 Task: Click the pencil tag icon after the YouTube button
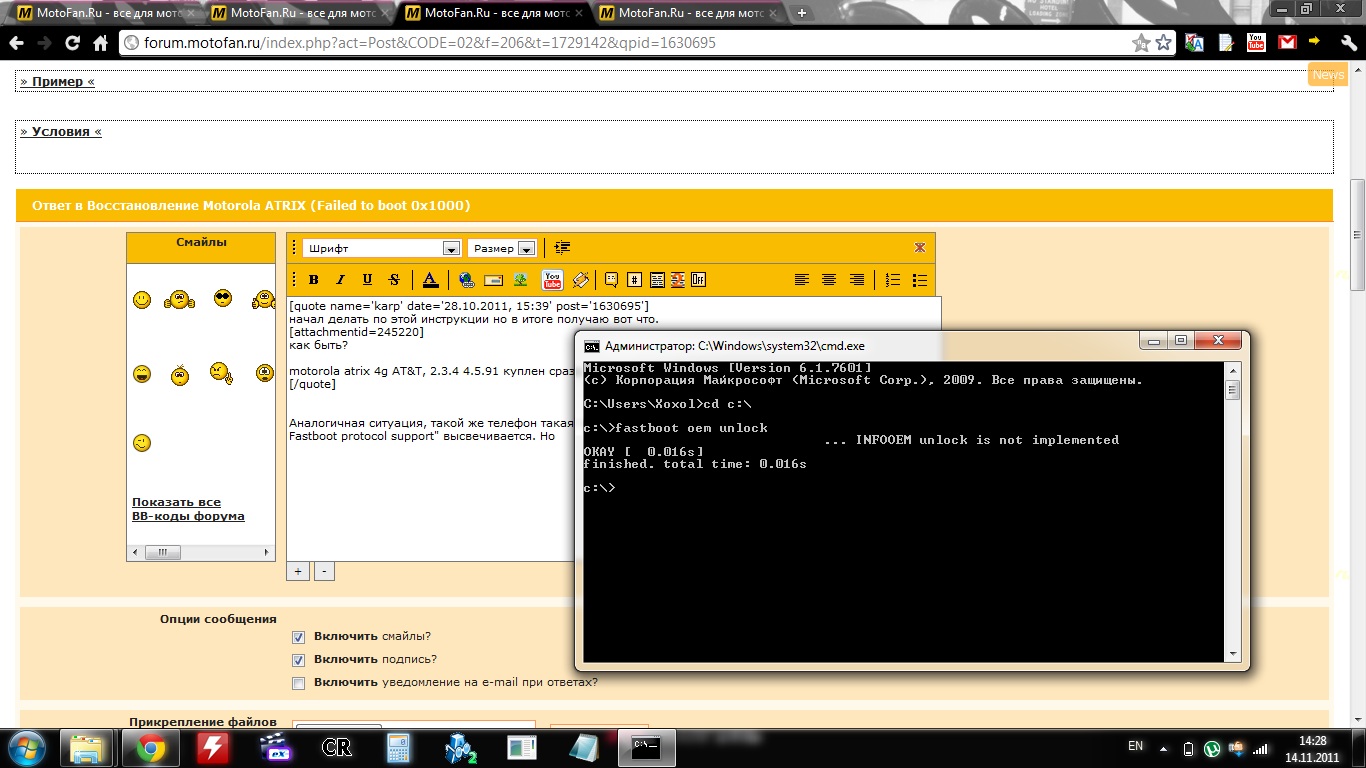click(x=580, y=280)
